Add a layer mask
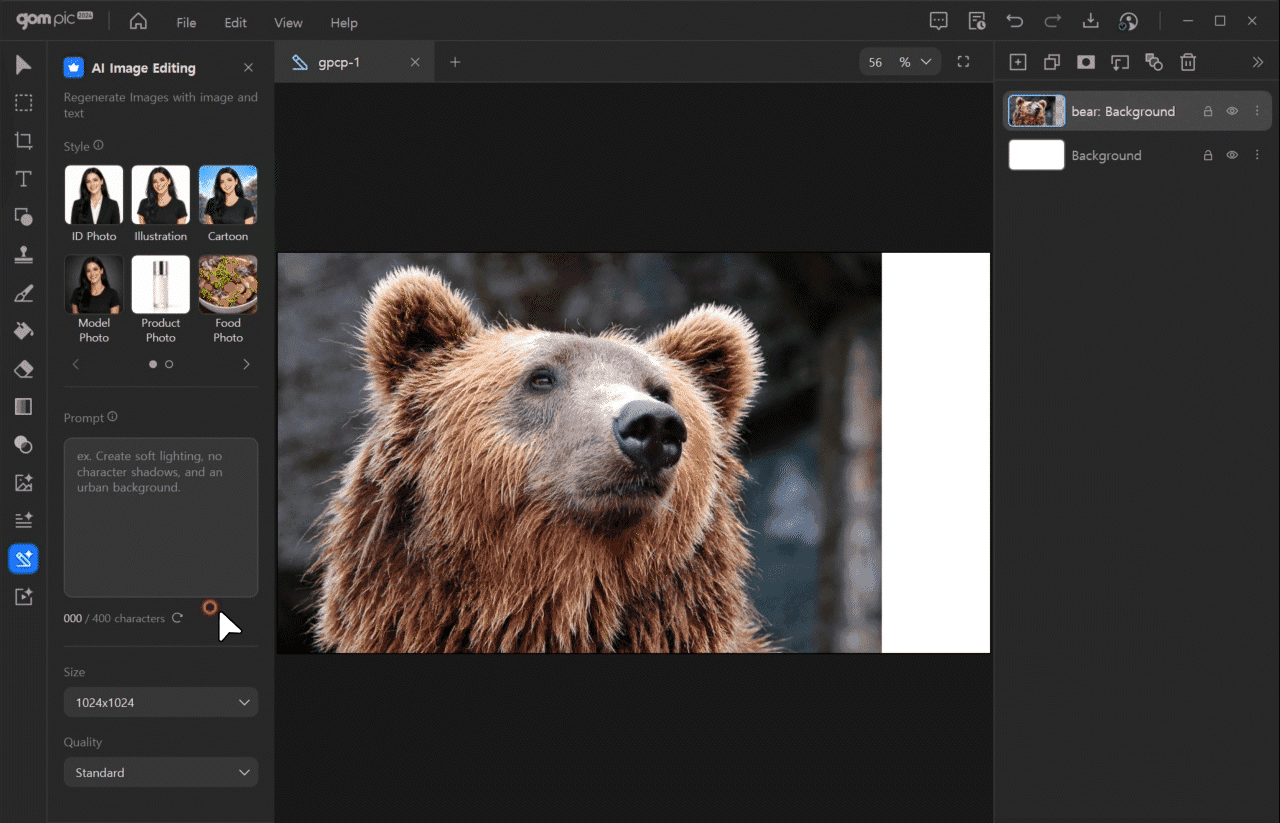The height and width of the screenshot is (823, 1280). click(x=1086, y=62)
